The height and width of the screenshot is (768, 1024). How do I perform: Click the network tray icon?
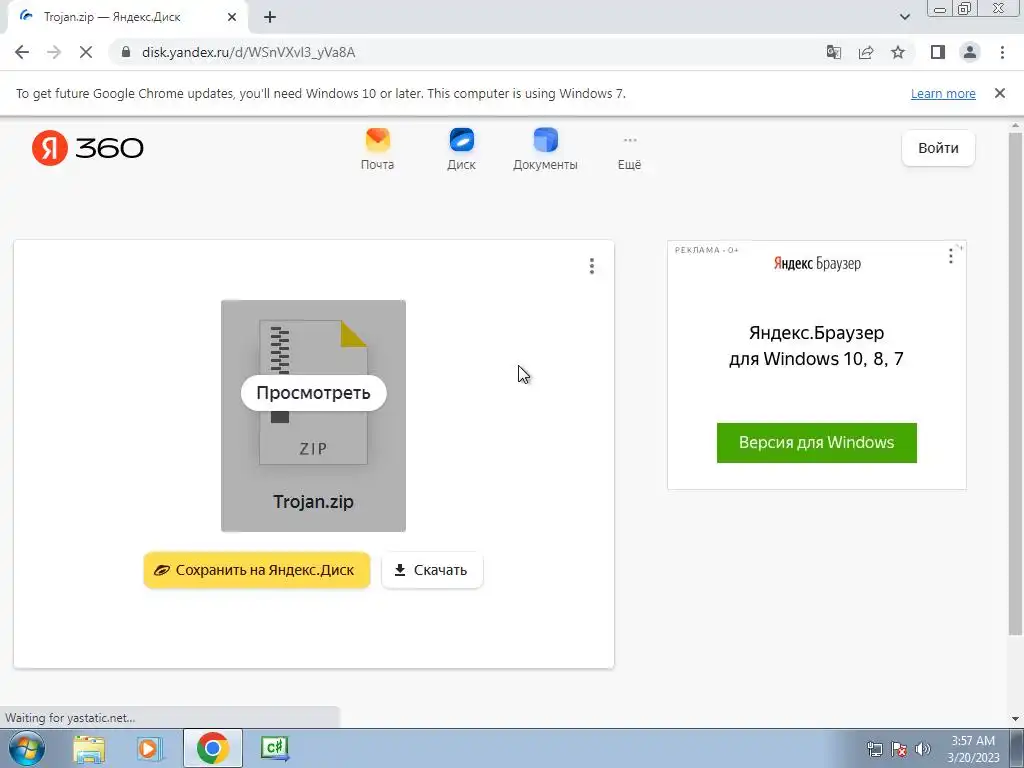tap(874, 750)
